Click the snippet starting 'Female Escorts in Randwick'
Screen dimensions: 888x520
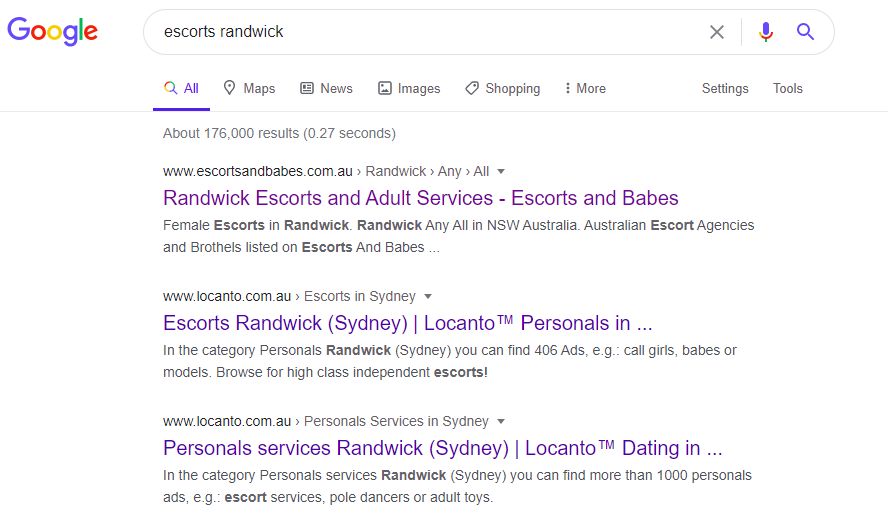pos(459,236)
